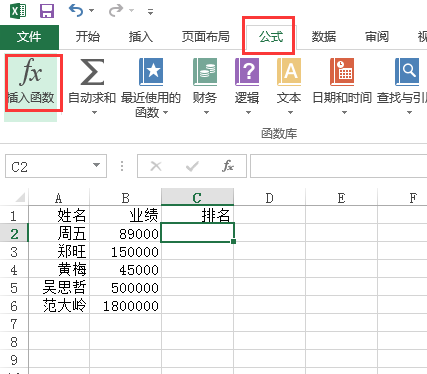The image size is (427, 374).
Task: Click cell with value 150000
Action: 125,251
